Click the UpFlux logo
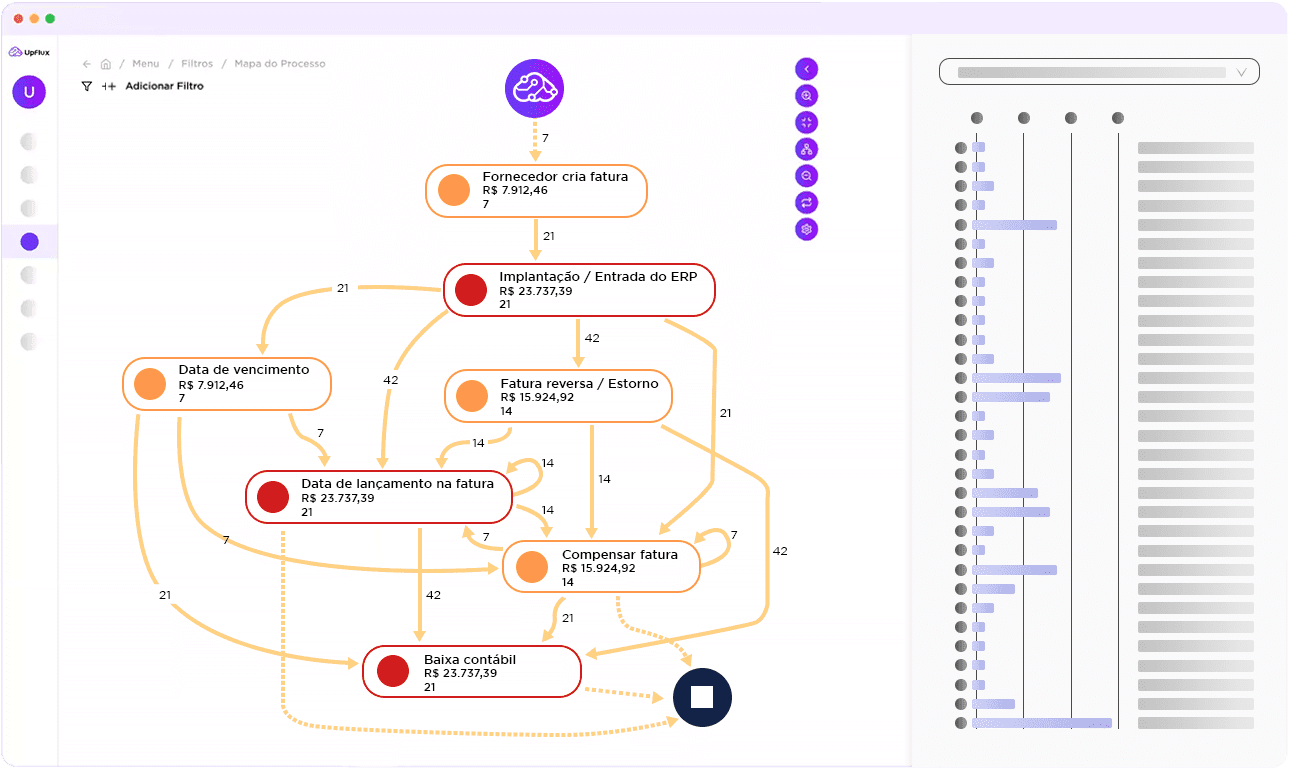 31,51
